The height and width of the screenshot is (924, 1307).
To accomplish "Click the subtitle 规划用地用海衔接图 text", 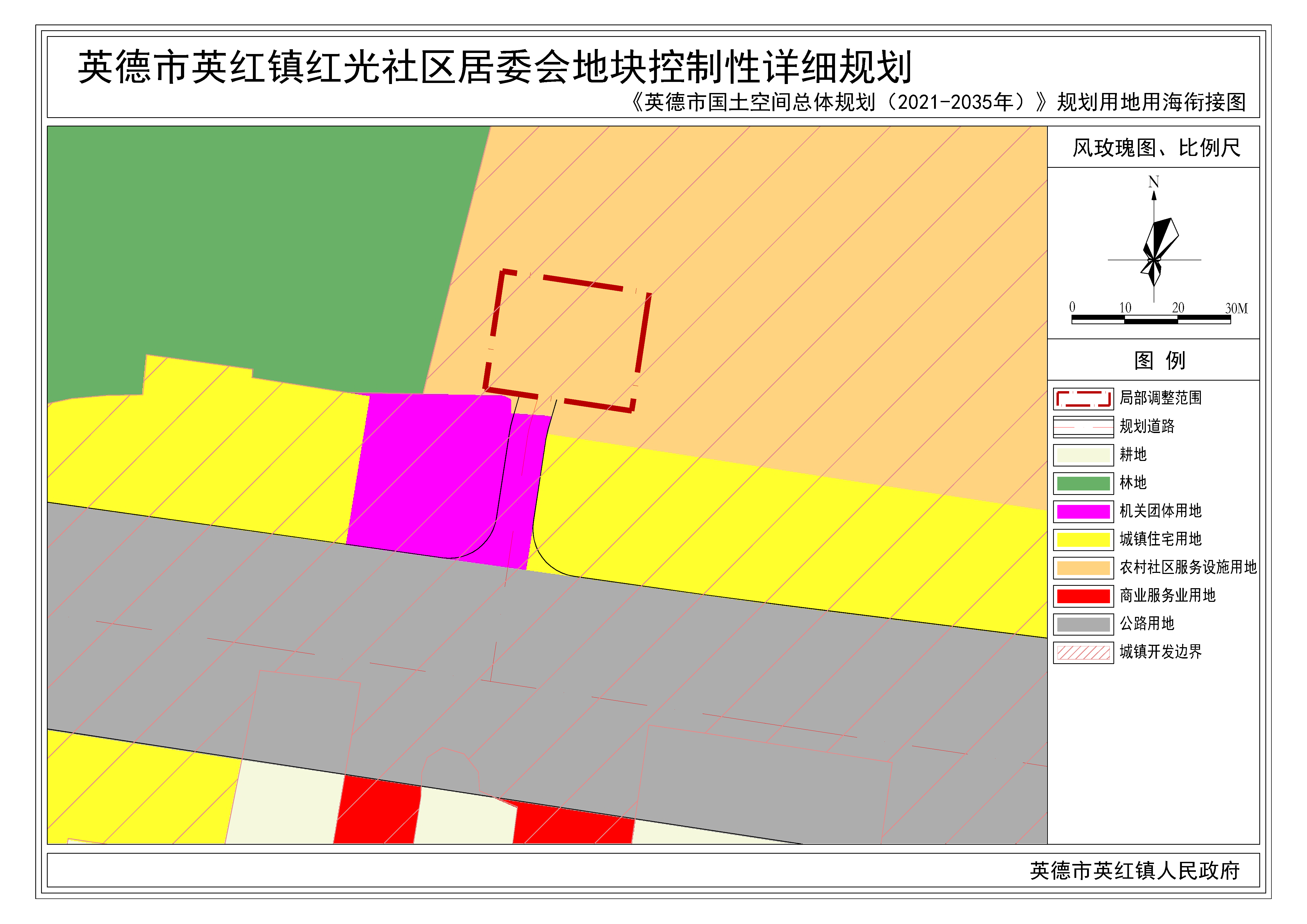I will [x=1151, y=102].
